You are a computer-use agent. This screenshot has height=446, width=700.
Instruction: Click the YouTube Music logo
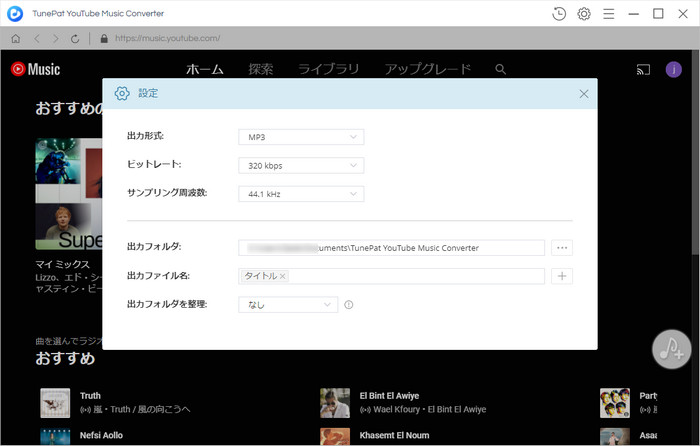point(35,69)
